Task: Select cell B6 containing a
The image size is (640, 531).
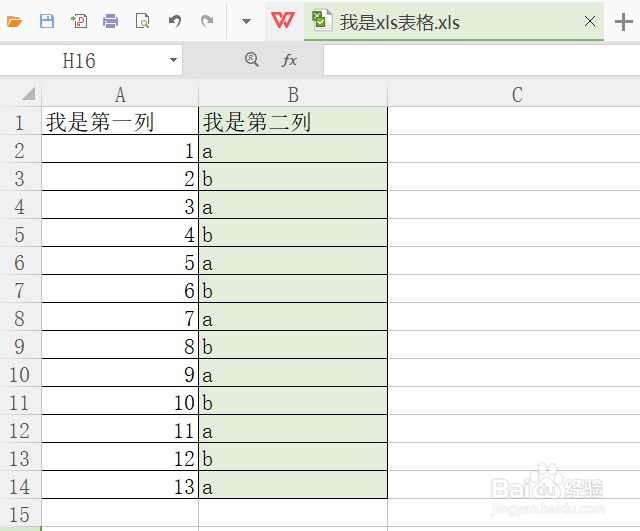Action: click(293, 261)
